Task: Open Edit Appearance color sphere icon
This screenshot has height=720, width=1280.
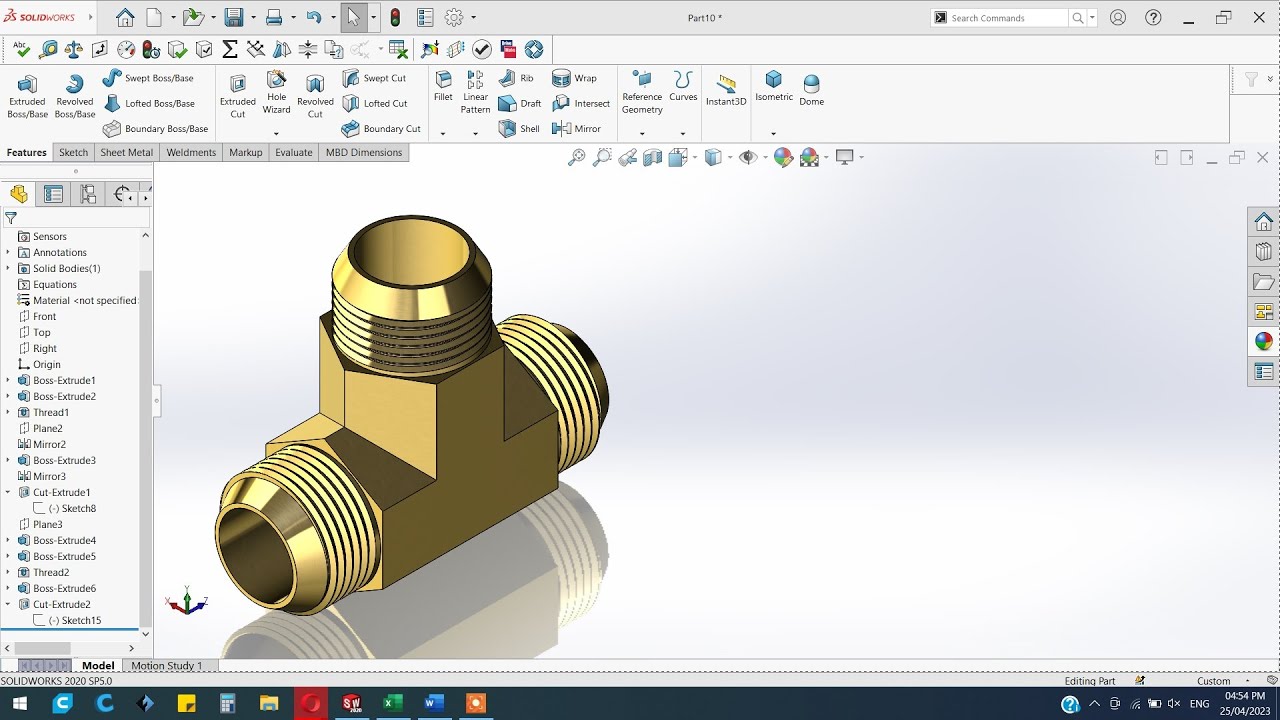Action: [x=783, y=157]
